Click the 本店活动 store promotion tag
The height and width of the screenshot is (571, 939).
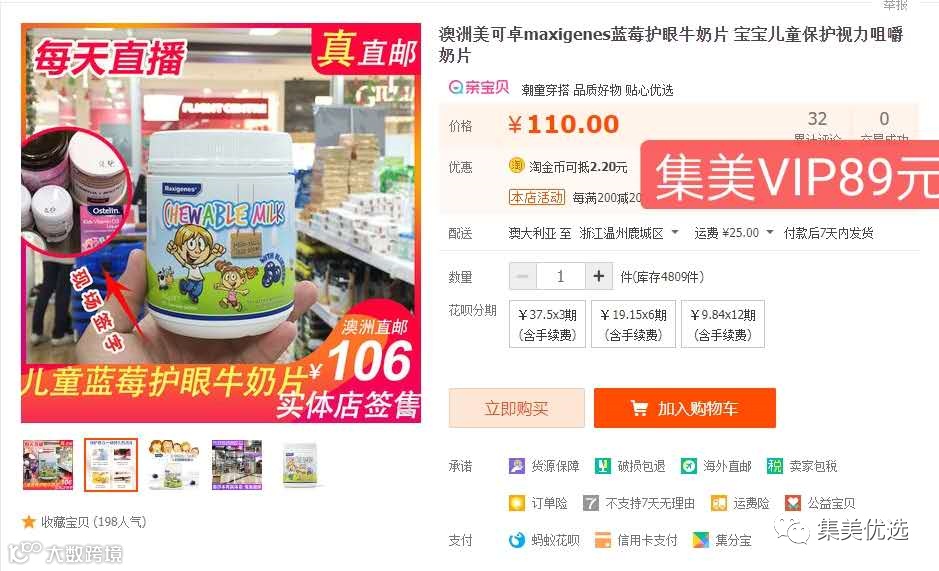[537, 197]
